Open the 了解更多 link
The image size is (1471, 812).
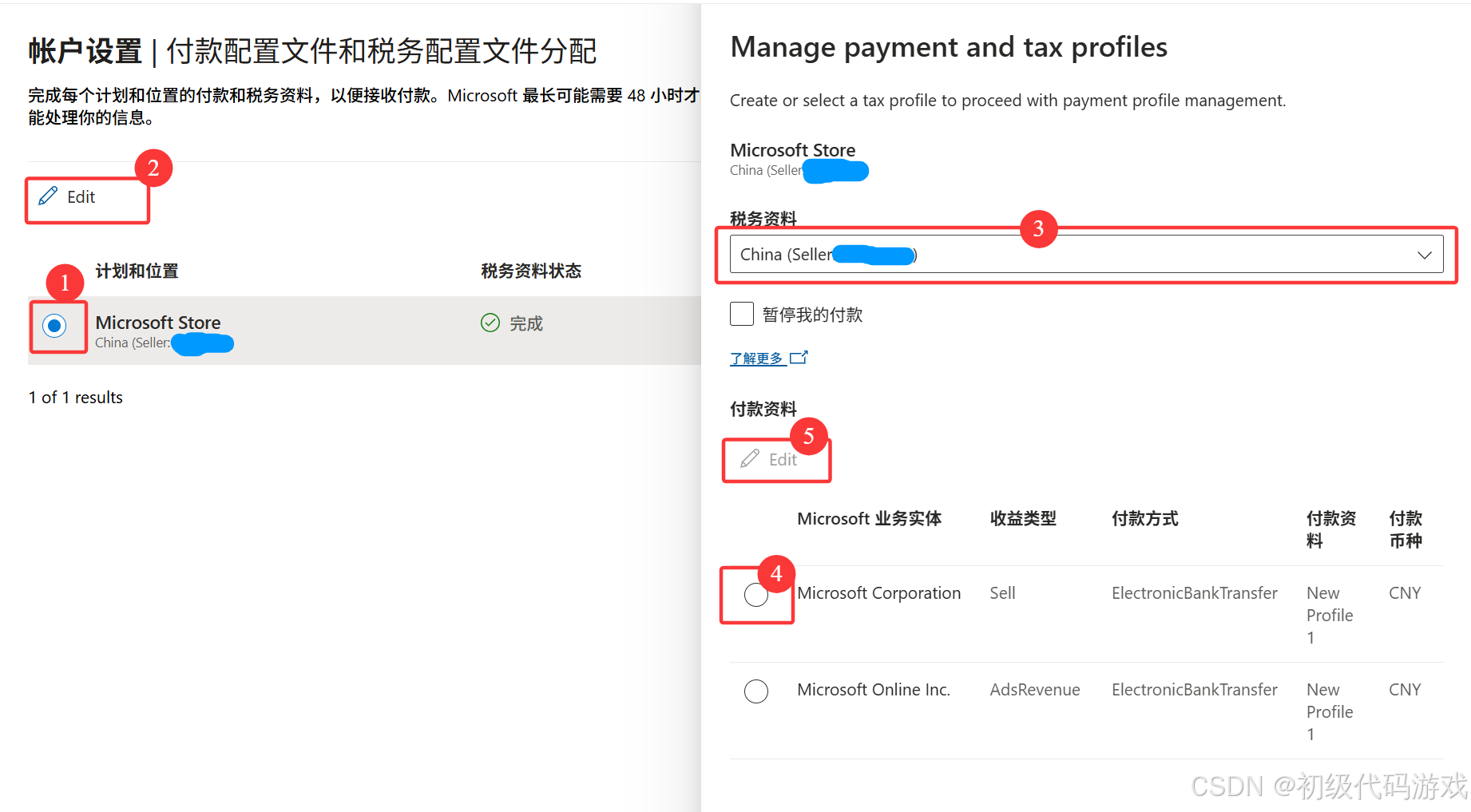coord(756,358)
